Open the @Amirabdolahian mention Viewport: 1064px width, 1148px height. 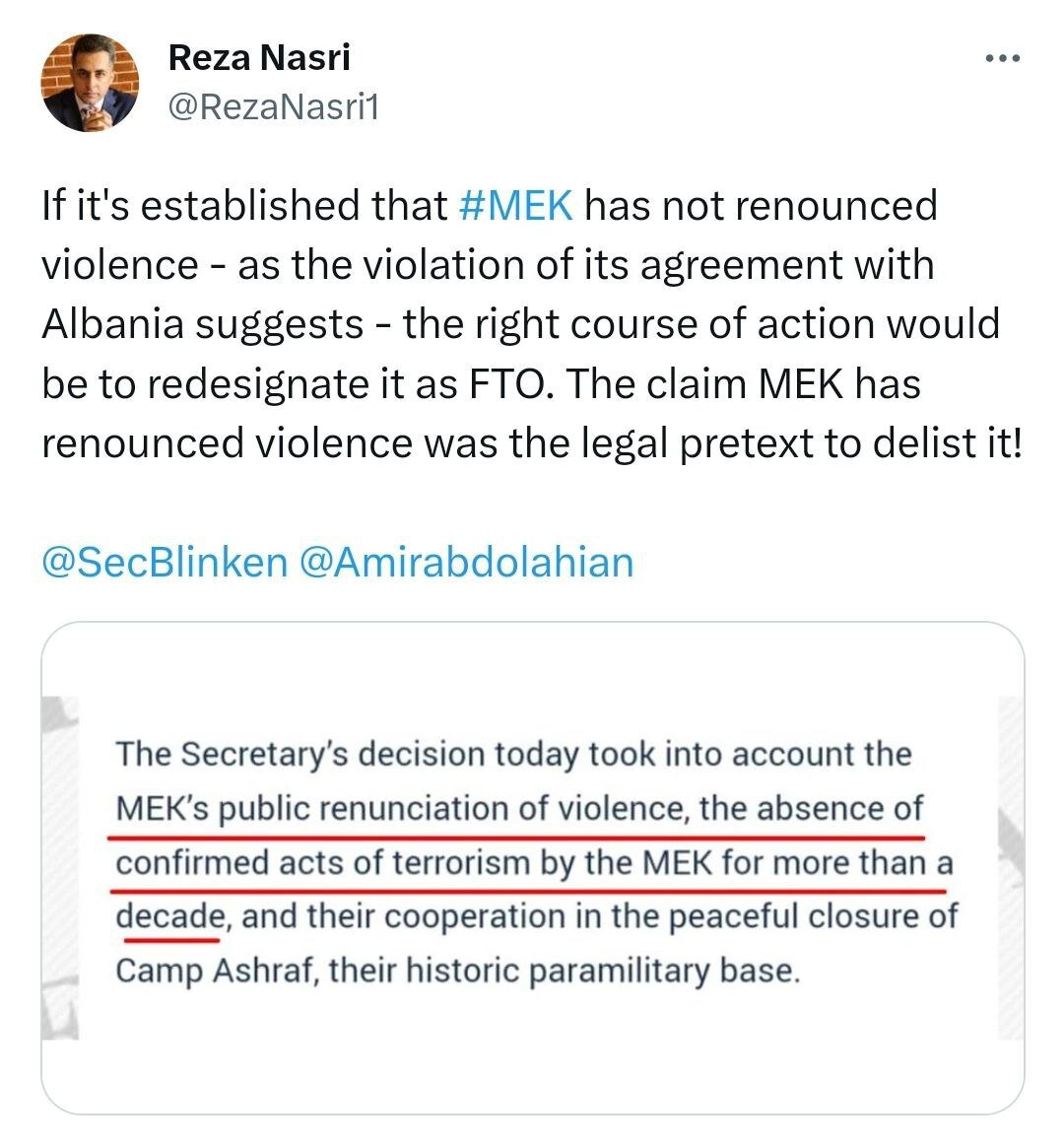pyautogui.click(x=465, y=562)
